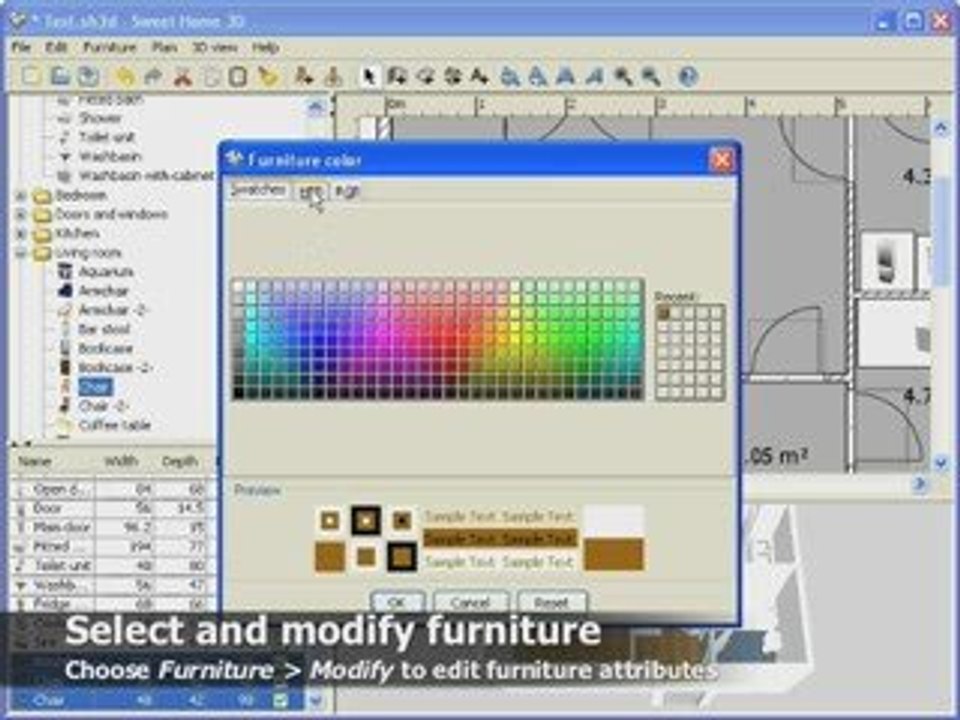Click the Bookcase -2- item icon
The image size is (960, 720).
[65, 367]
